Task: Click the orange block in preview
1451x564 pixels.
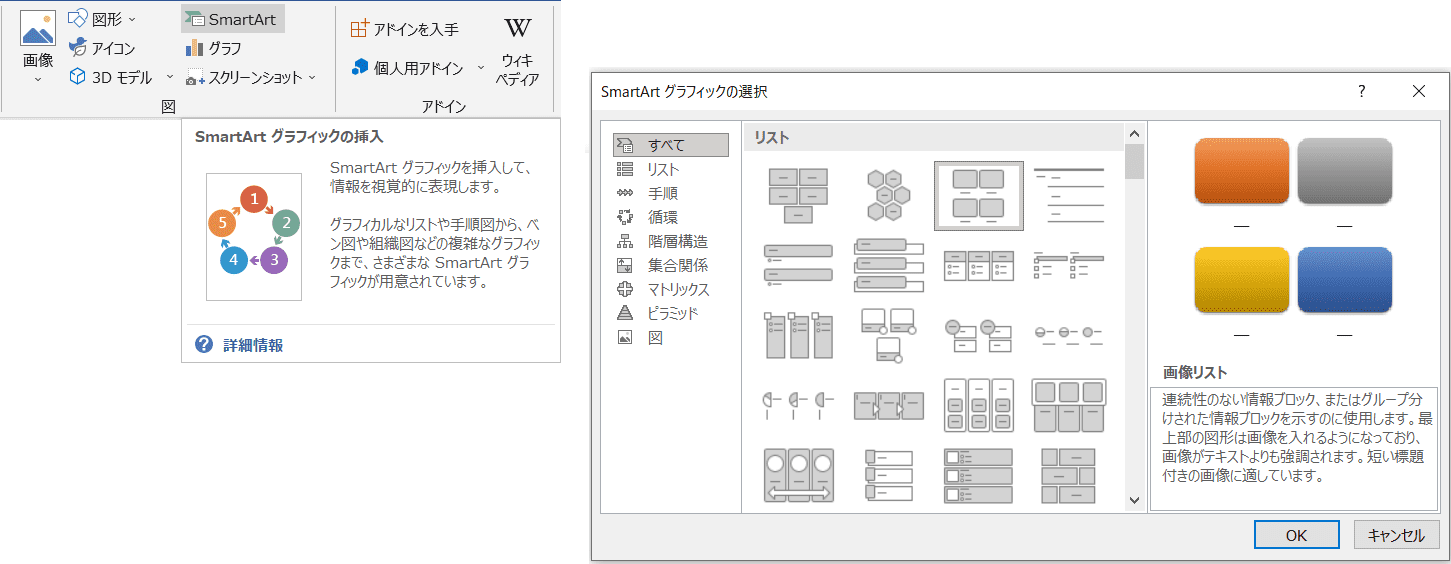Action: pos(1241,173)
